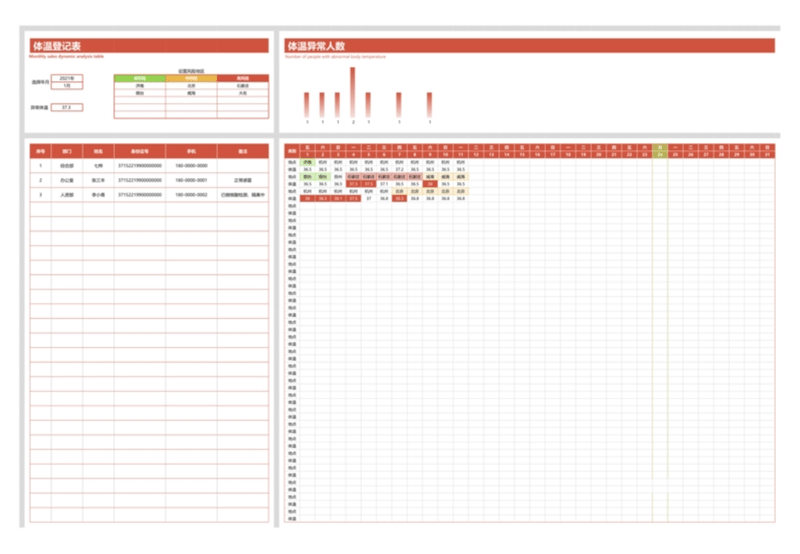The height and width of the screenshot is (554, 800).
Task: Click the 身份证号 column header
Action: [139, 151]
